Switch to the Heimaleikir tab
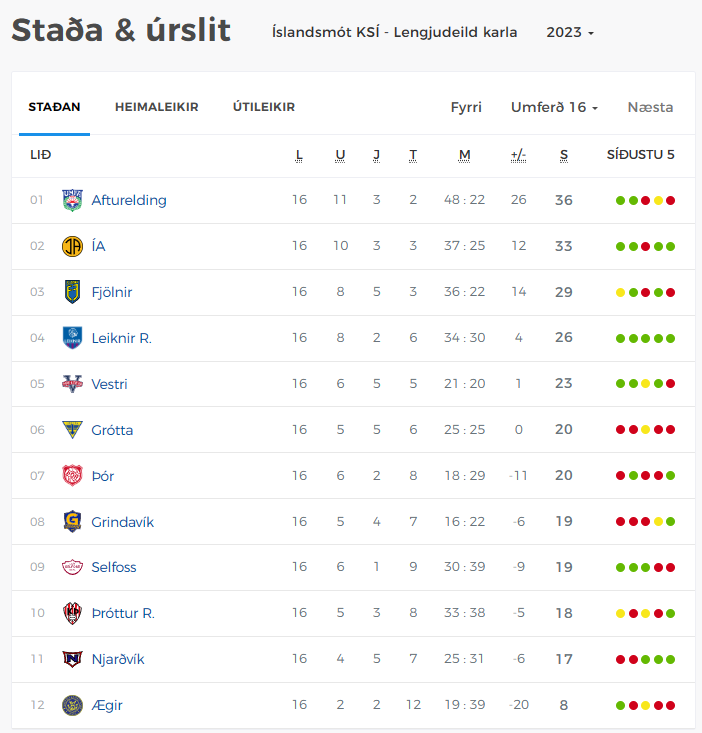The height and width of the screenshot is (733, 702). [157, 107]
